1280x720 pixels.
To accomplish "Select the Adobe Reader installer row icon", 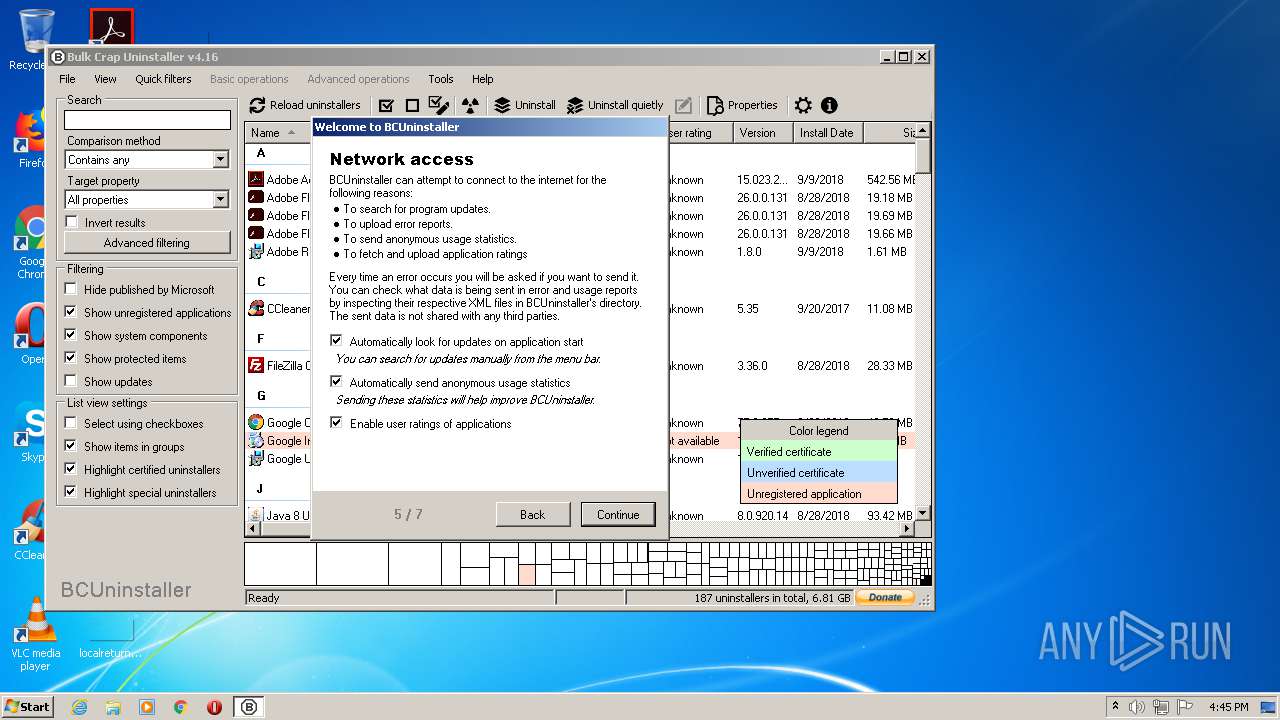I will point(256,252).
